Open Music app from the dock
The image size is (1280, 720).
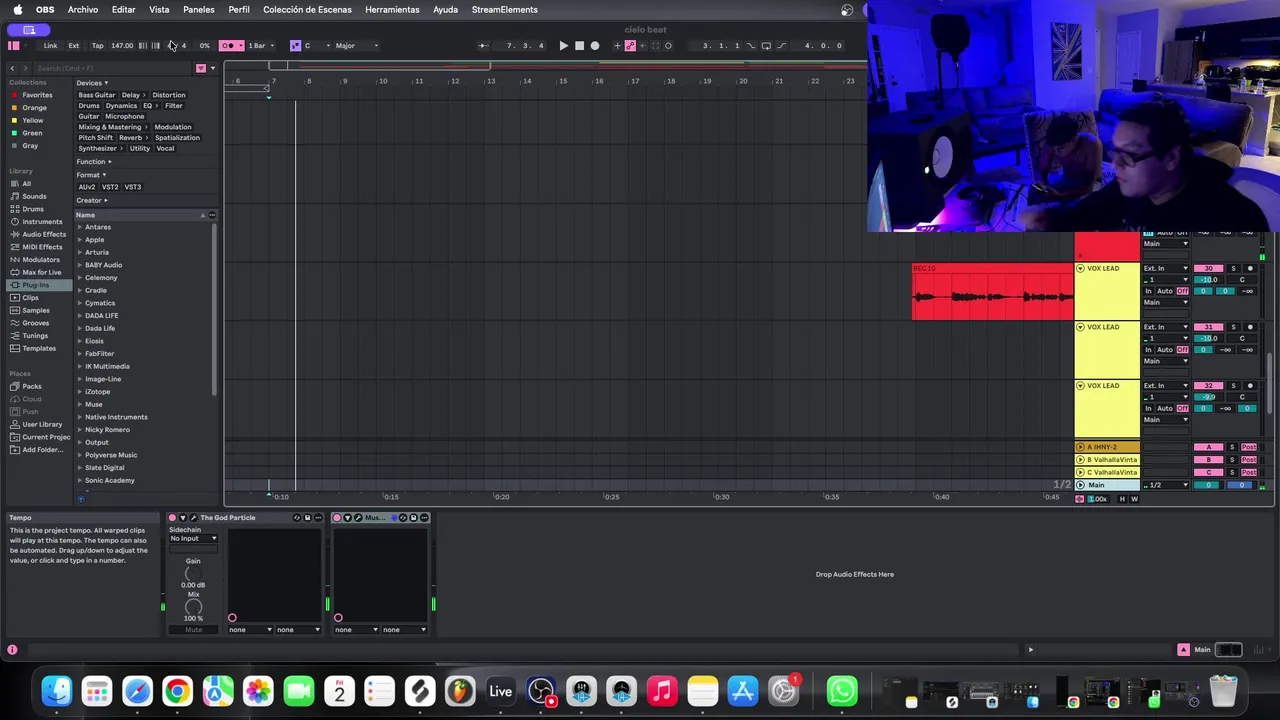662,691
